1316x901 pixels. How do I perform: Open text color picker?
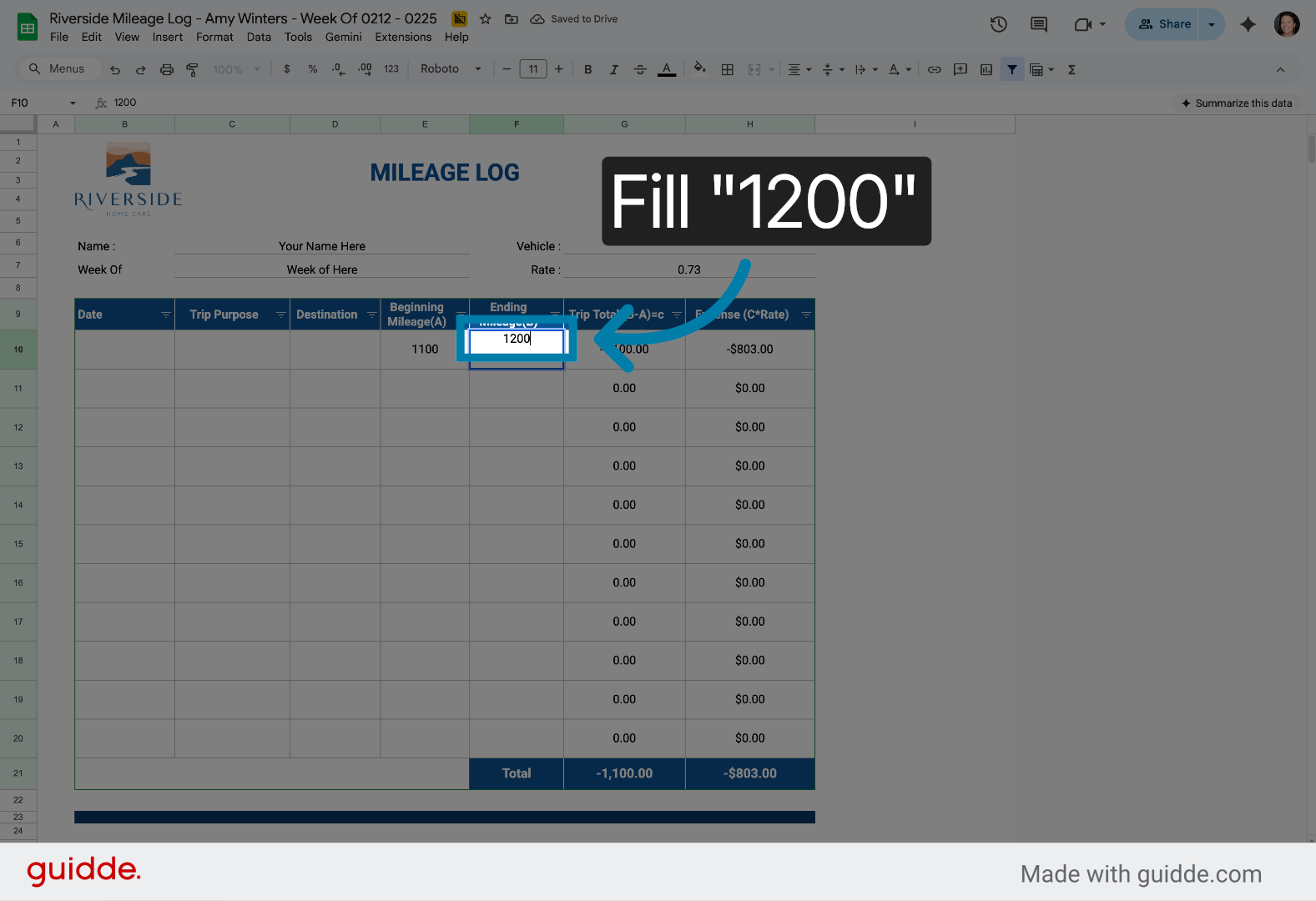pyautogui.click(x=667, y=70)
